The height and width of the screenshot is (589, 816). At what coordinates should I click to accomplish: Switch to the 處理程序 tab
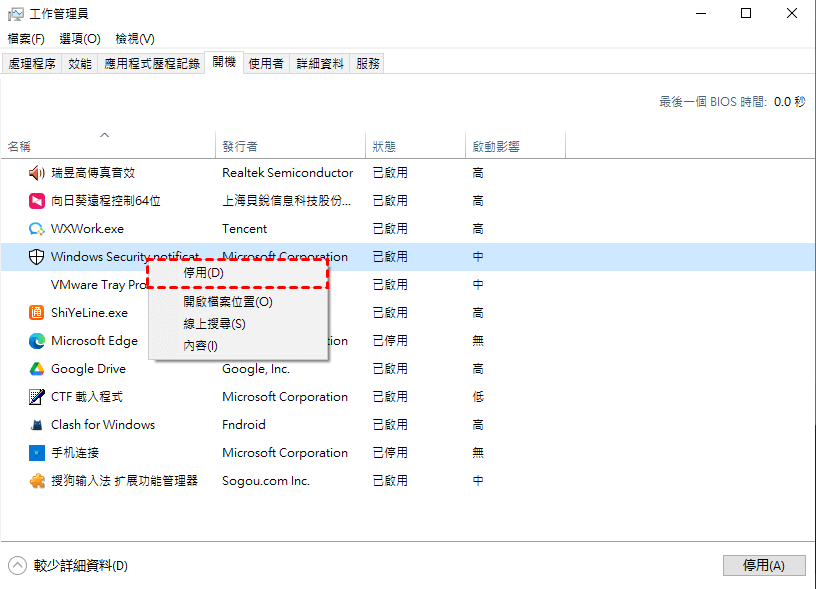(x=32, y=63)
